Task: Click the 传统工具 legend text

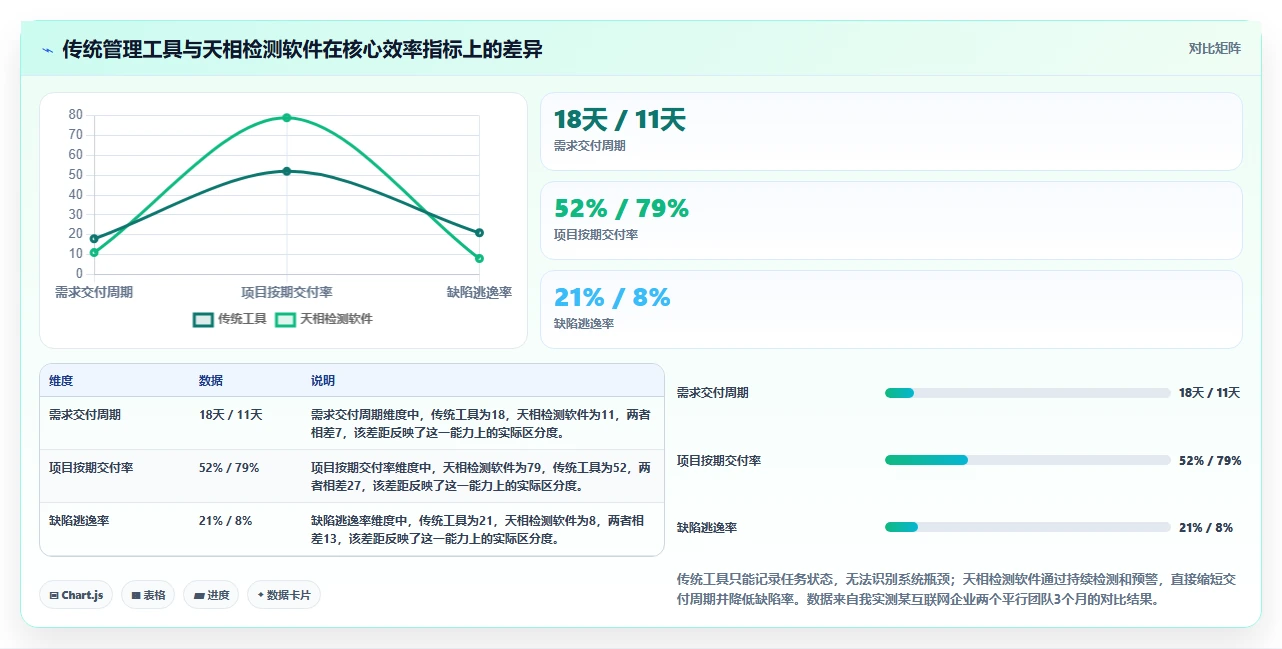Action: 242,319
